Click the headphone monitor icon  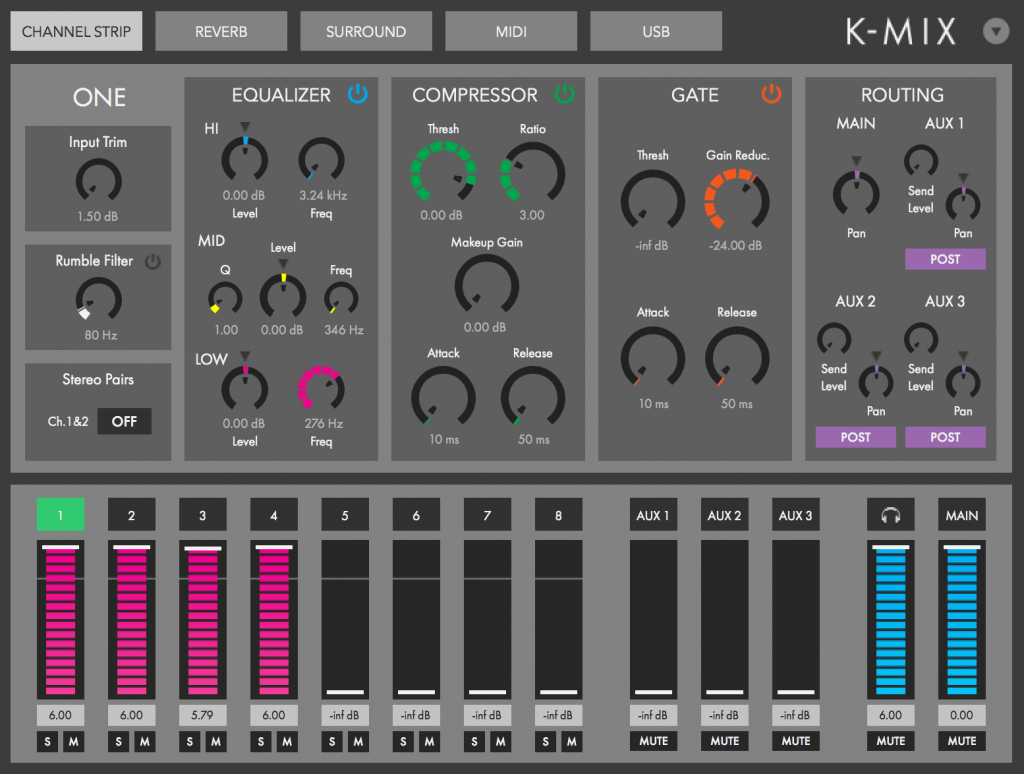pyautogui.click(x=889, y=514)
